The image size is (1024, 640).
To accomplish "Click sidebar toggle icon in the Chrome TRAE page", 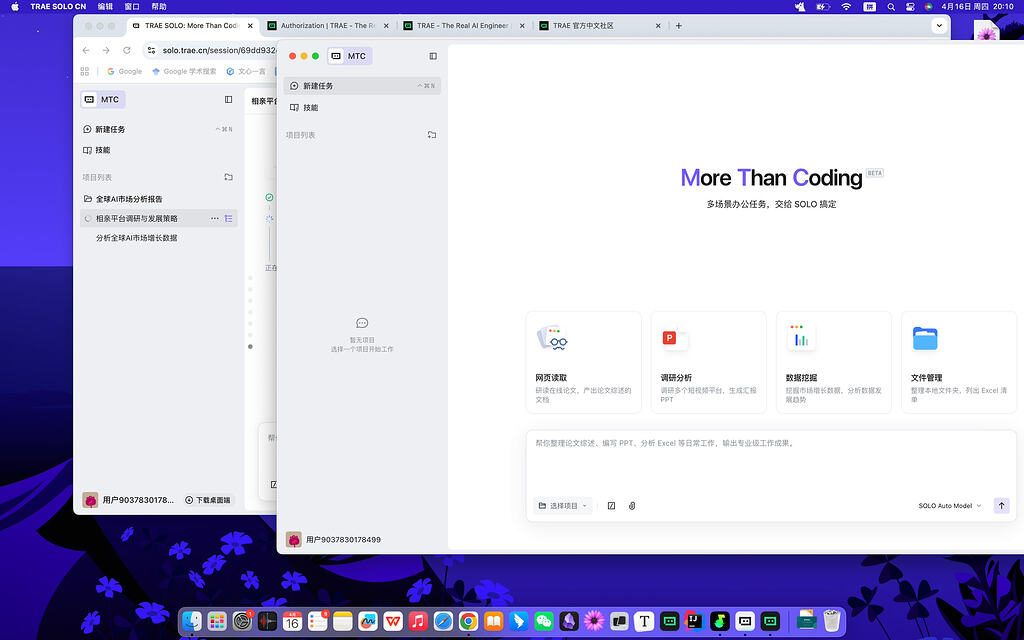I will pos(229,100).
